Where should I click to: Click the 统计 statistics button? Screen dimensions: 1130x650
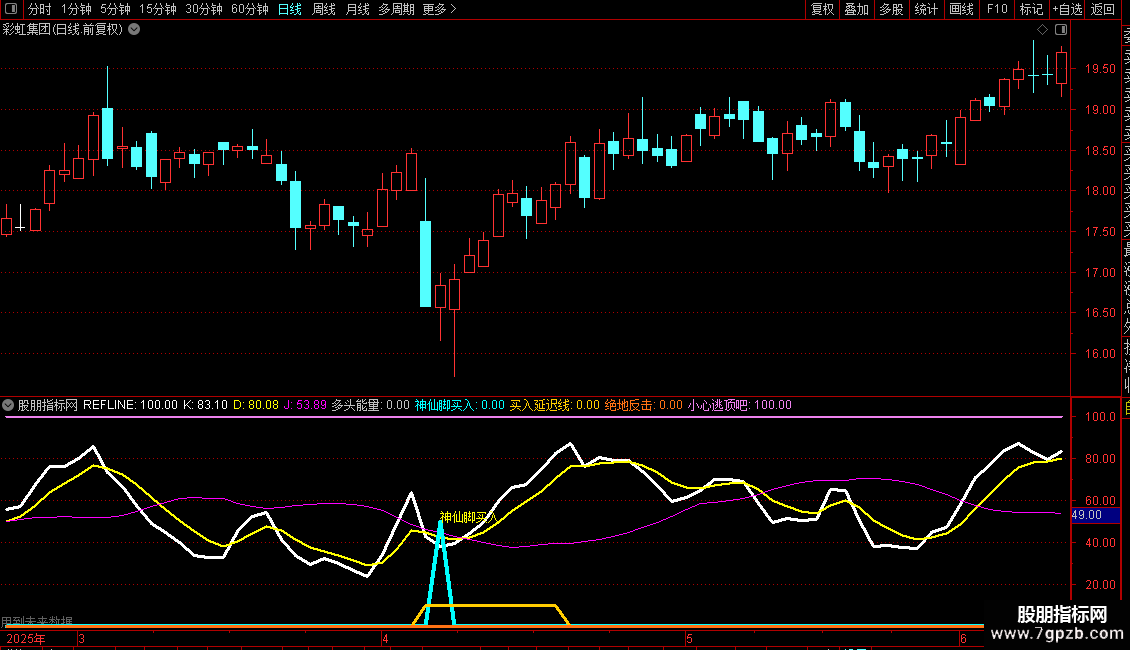(x=925, y=9)
